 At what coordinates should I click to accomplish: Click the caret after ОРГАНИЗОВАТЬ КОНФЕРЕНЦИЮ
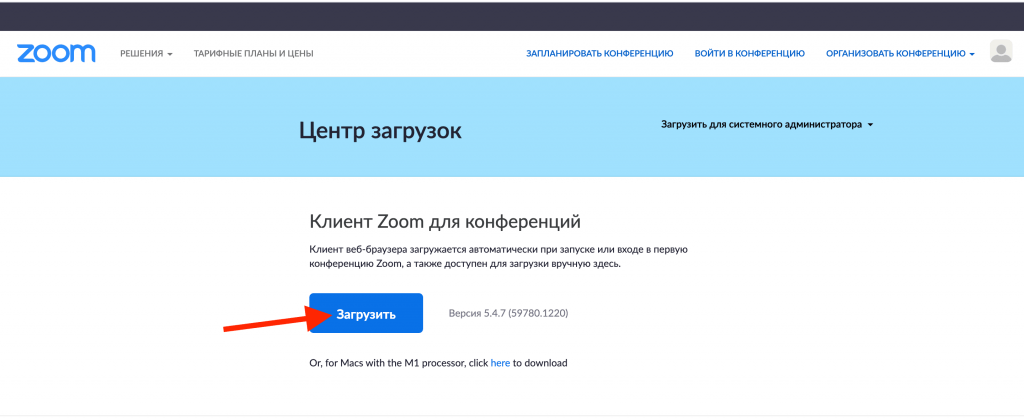(972, 54)
